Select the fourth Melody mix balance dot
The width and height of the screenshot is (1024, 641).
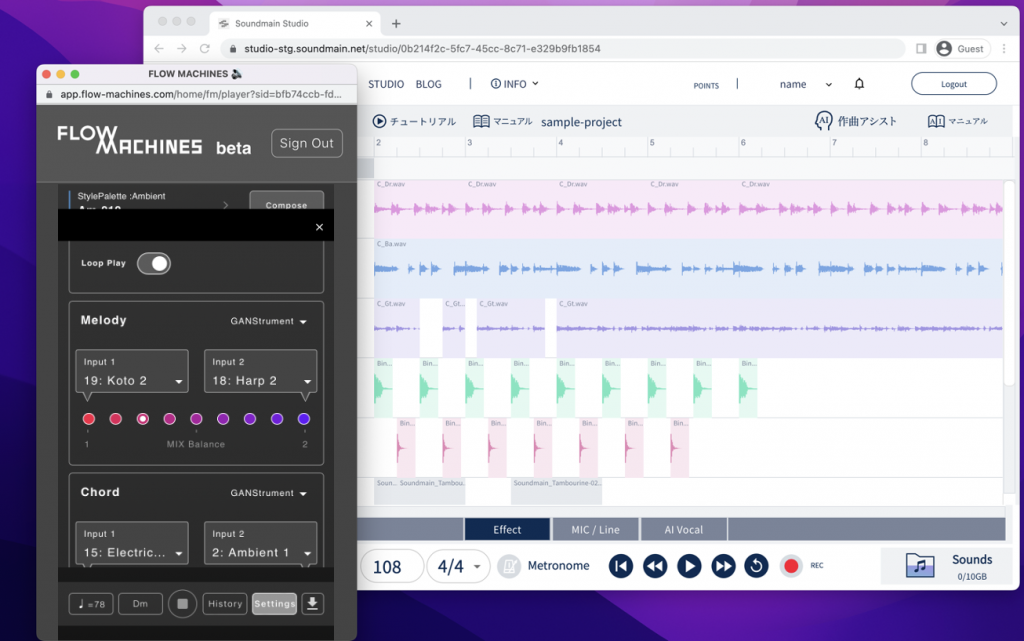click(169, 419)
